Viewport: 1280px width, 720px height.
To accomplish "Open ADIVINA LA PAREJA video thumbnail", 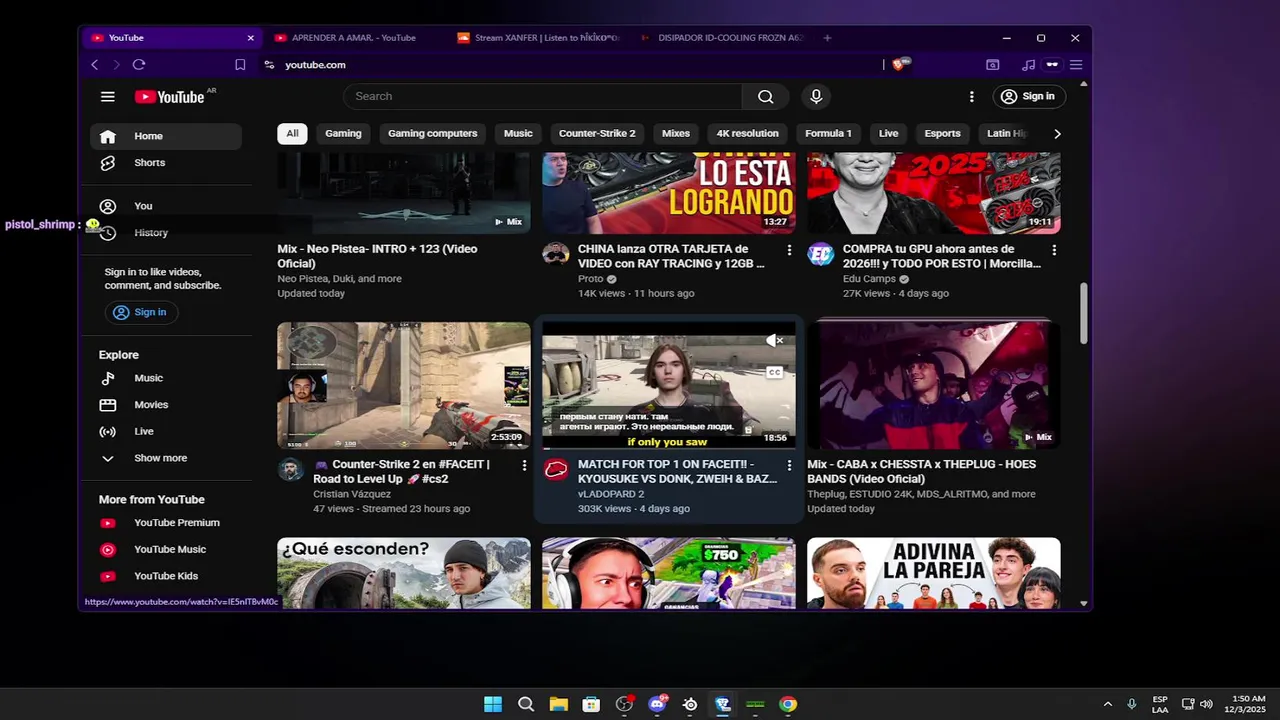I will (x=934, y=573).
